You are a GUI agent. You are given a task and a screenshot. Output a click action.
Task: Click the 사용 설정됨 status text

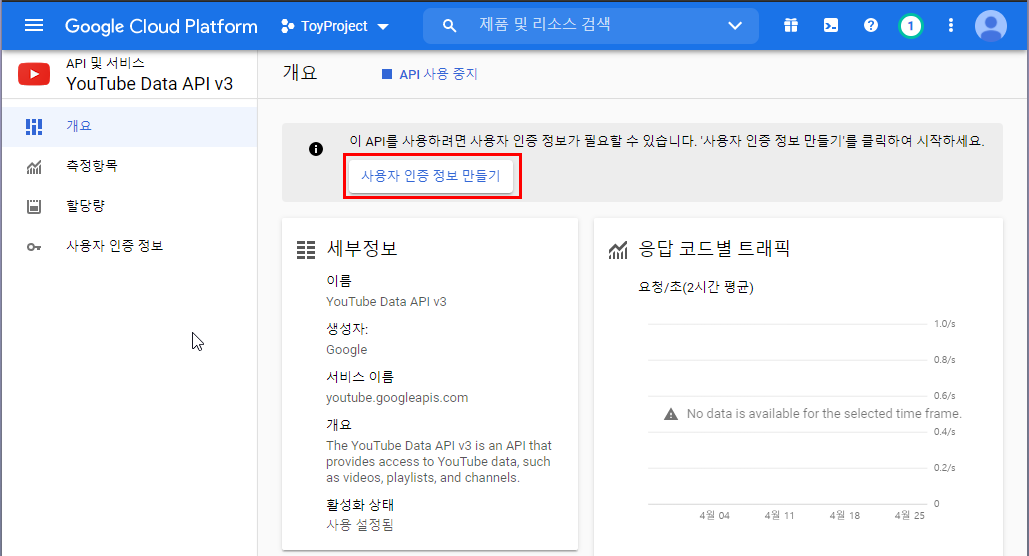coord(360,525)
